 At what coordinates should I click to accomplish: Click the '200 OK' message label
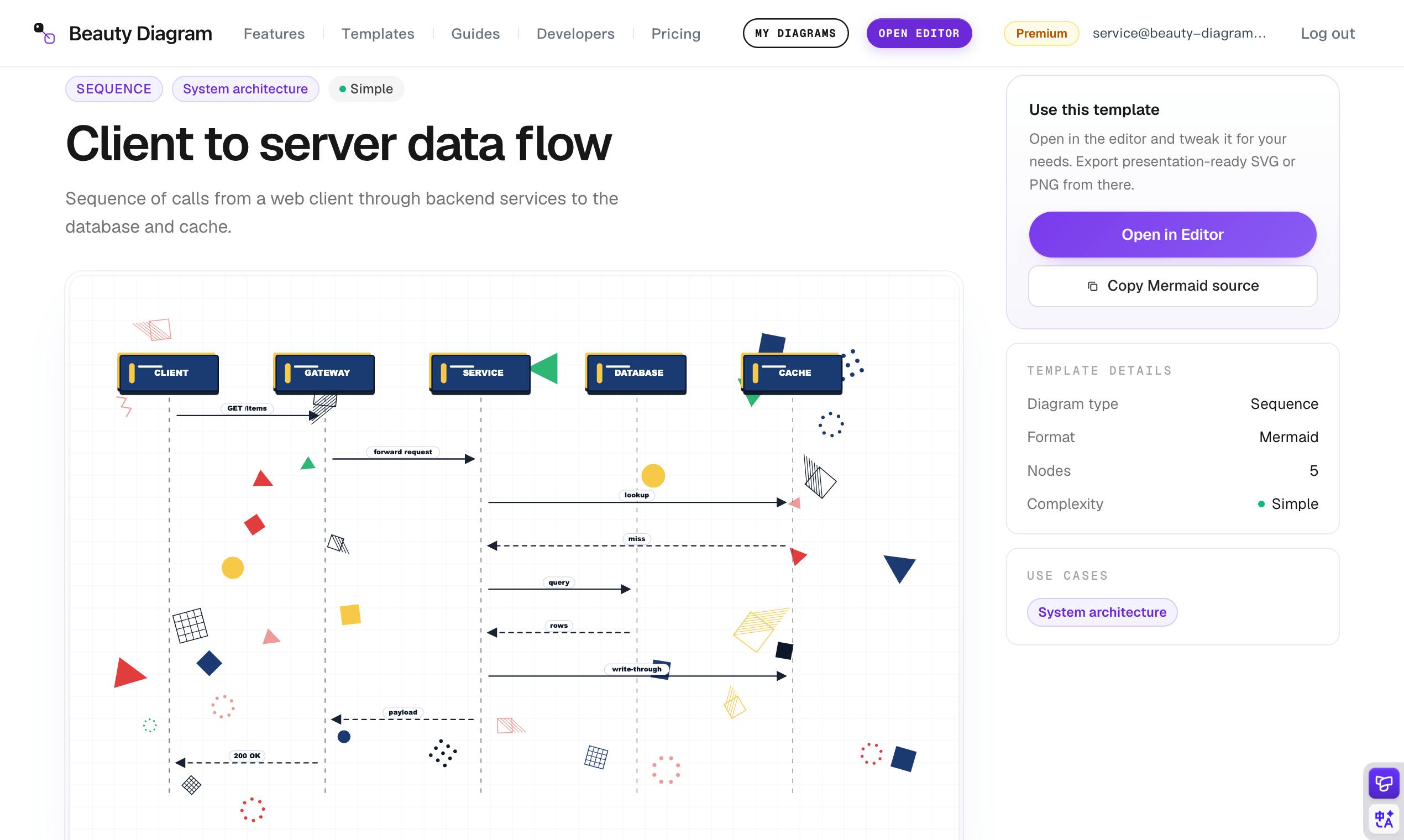pos(247,755)
